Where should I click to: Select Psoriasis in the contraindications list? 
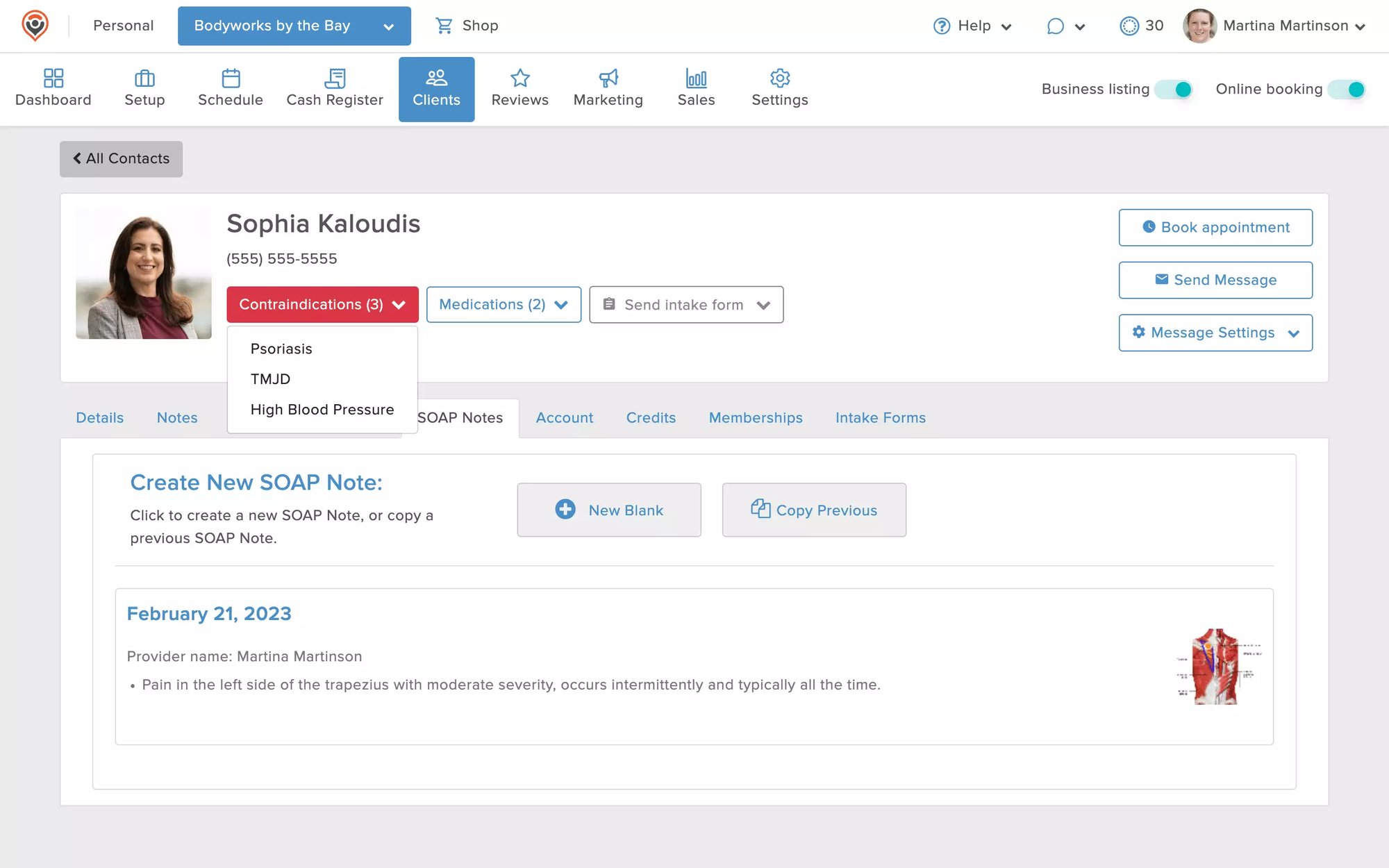281,349
